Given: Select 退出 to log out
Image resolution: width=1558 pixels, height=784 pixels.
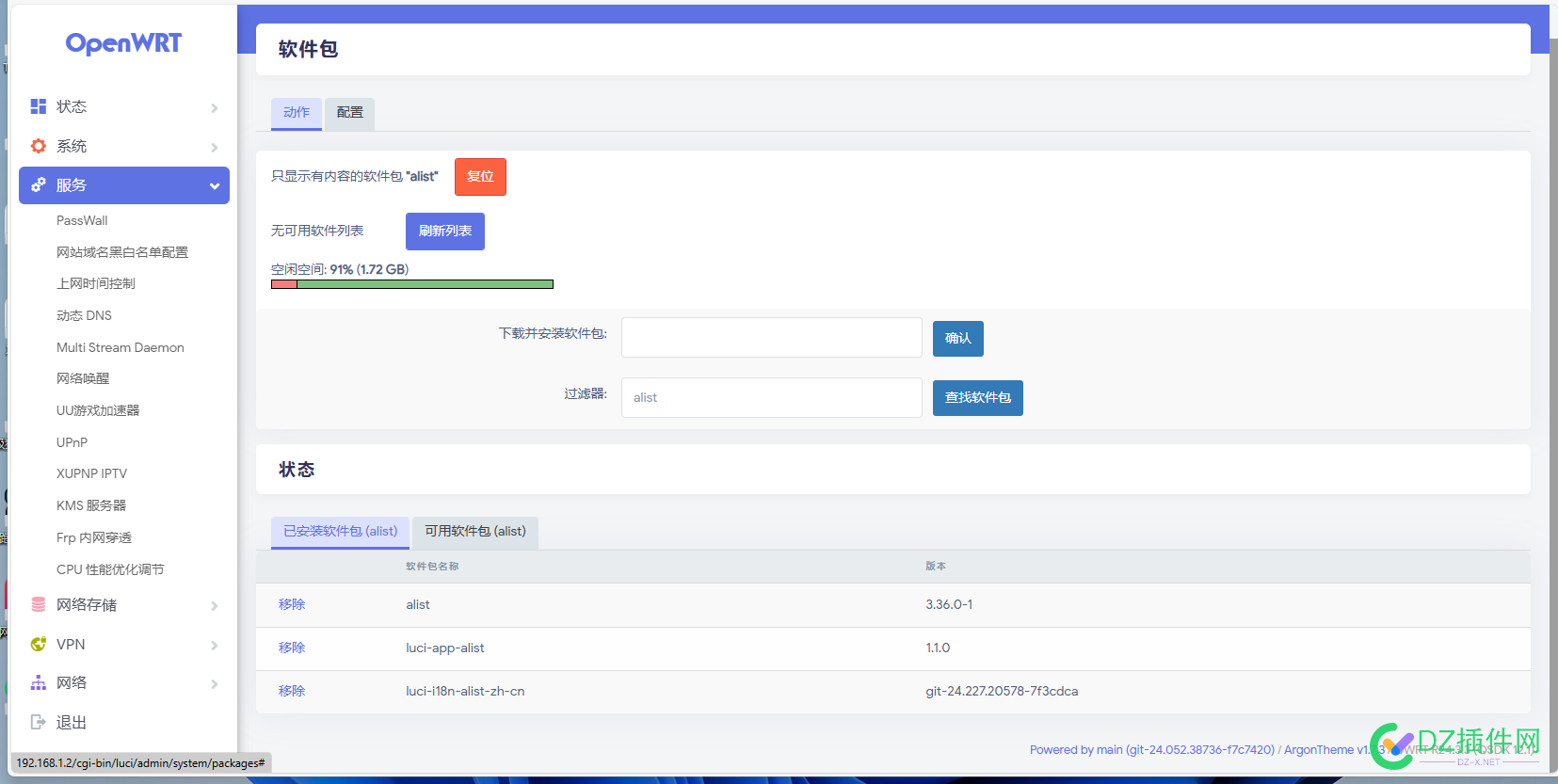Looking at the screenshot, I should (x=124, y=722).
